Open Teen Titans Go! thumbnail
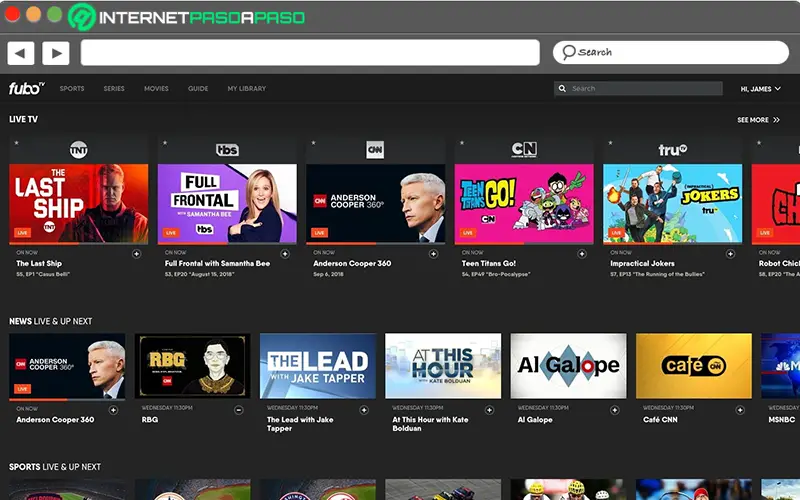 [x=524, y=203]
